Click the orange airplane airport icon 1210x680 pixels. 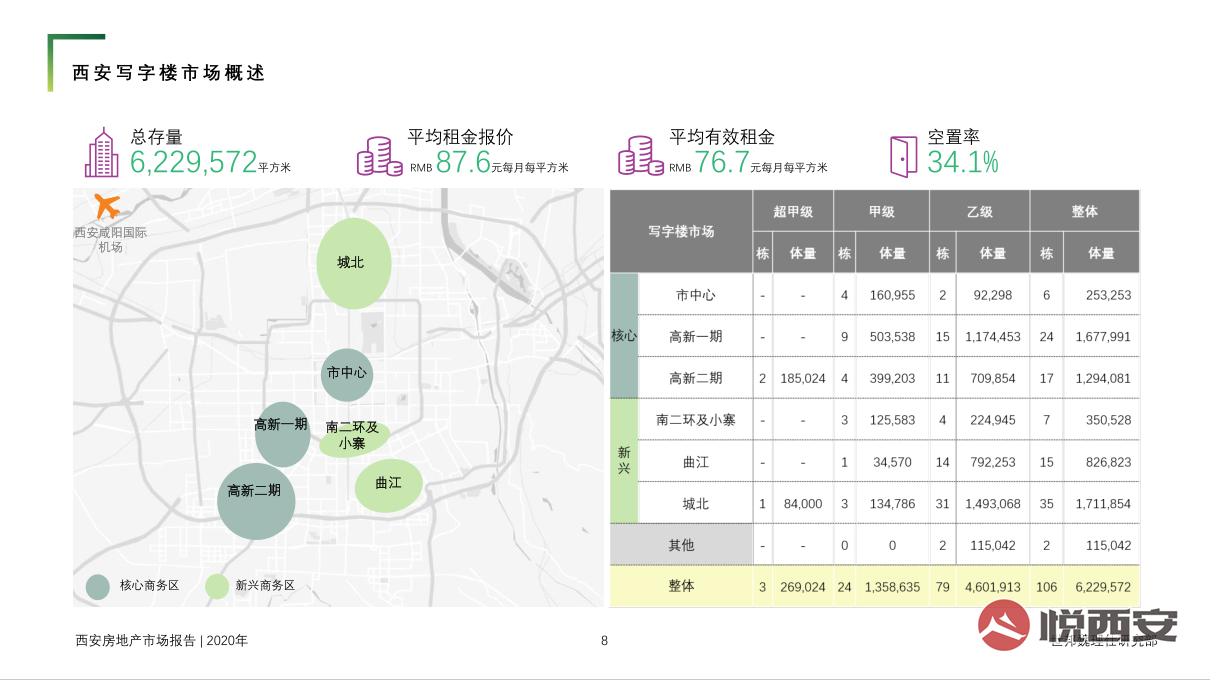pyautogui.click(x=107, y=207)
